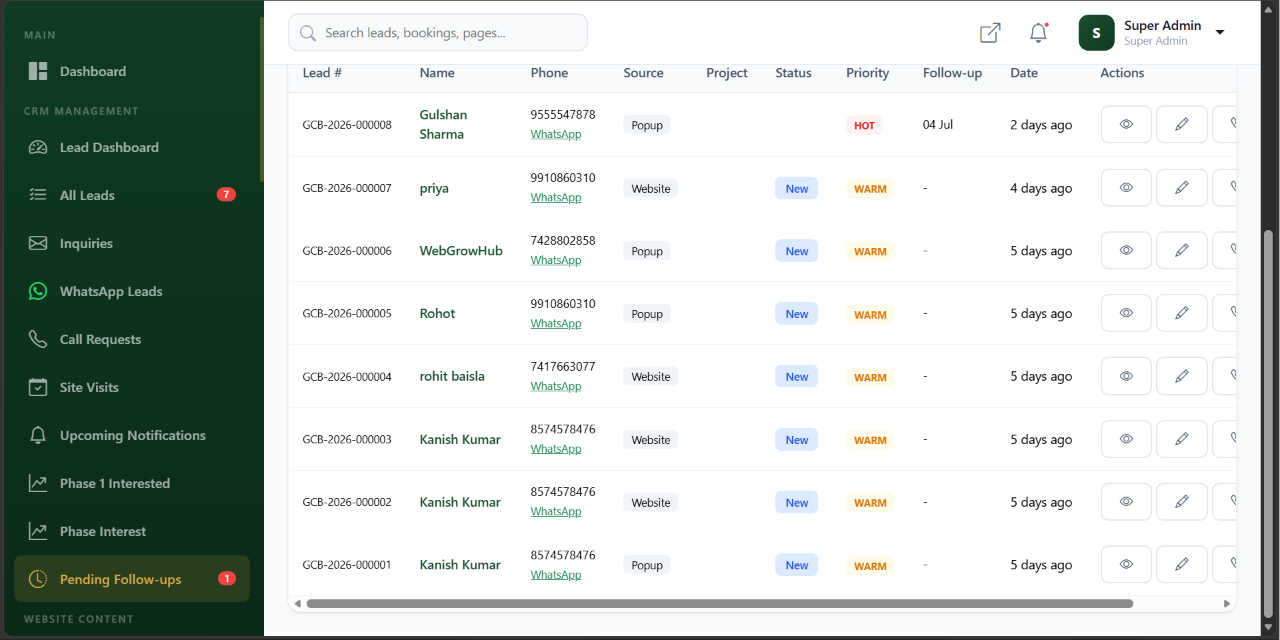Click the WhatsApp Leads icon
Viewport: 1280px width, 640px height.
coord(38,291)
